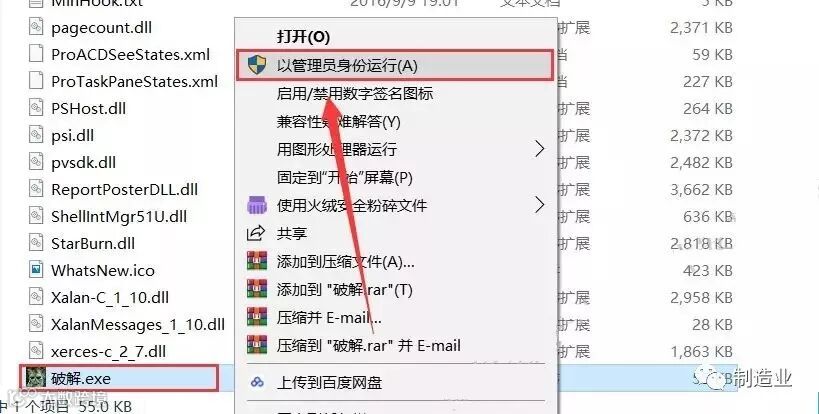Click WinRAR icon beside 添加到压缩文件(A)
Image resolution: width=819 pixels, height=414 pixels.
[256, 261]
